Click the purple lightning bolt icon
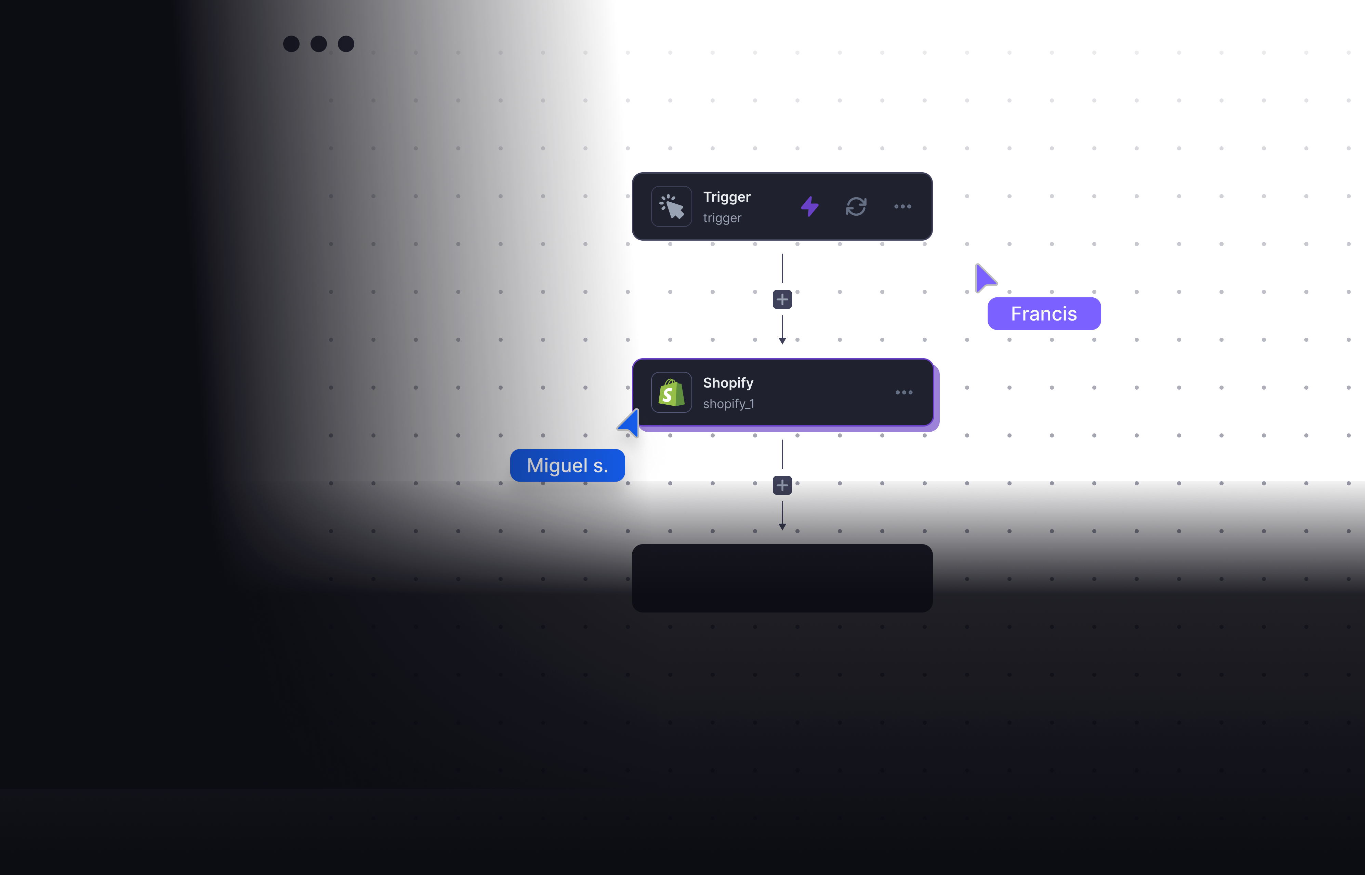This screenshot has height=875, width=1372. 809,207
